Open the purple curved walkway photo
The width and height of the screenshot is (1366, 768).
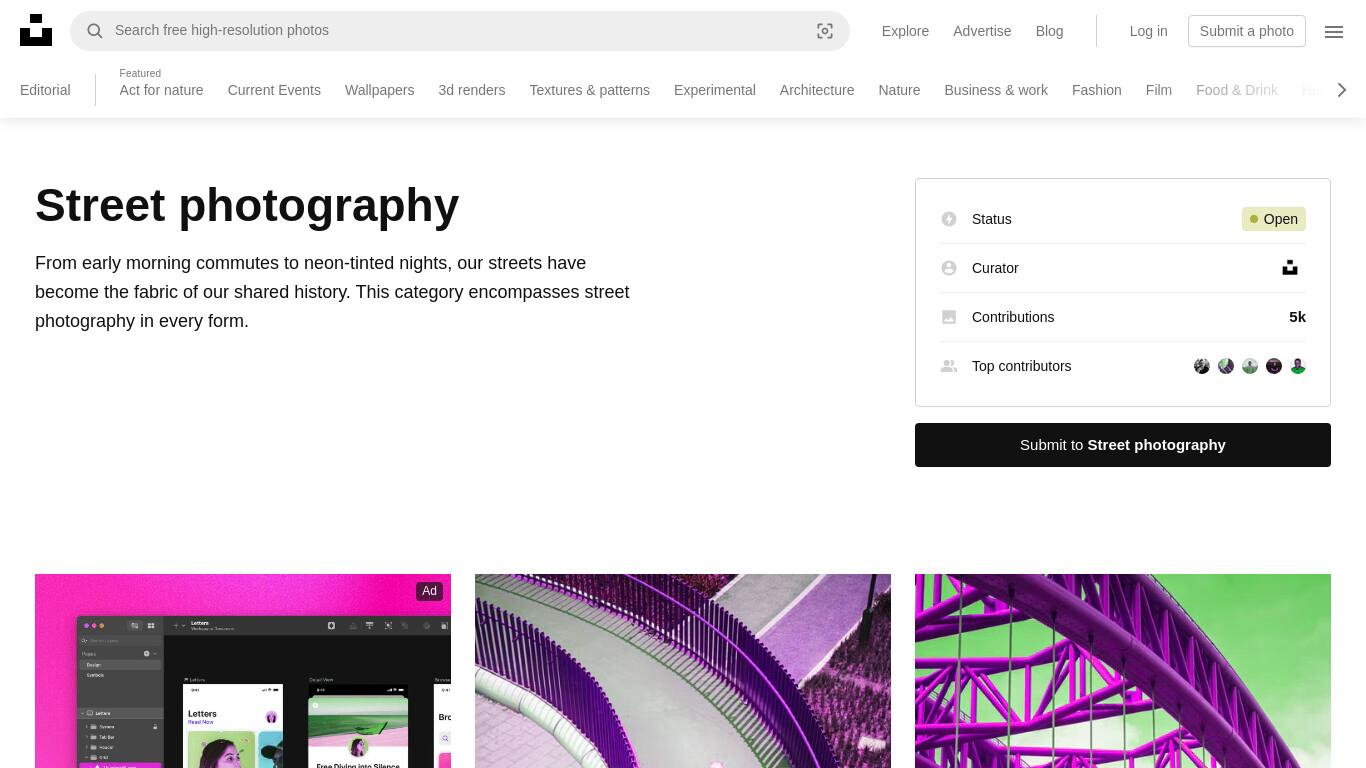click(683, 671)
